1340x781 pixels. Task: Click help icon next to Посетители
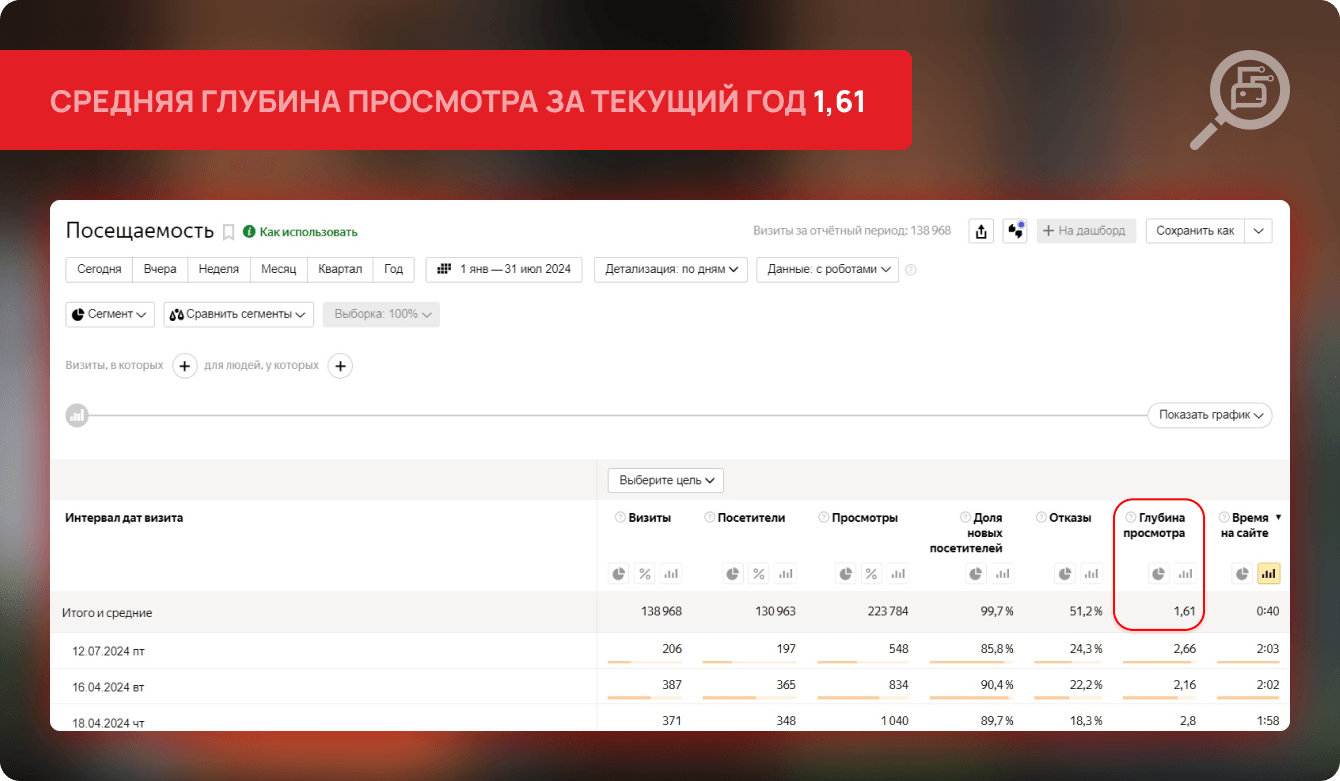pos(709,518)
